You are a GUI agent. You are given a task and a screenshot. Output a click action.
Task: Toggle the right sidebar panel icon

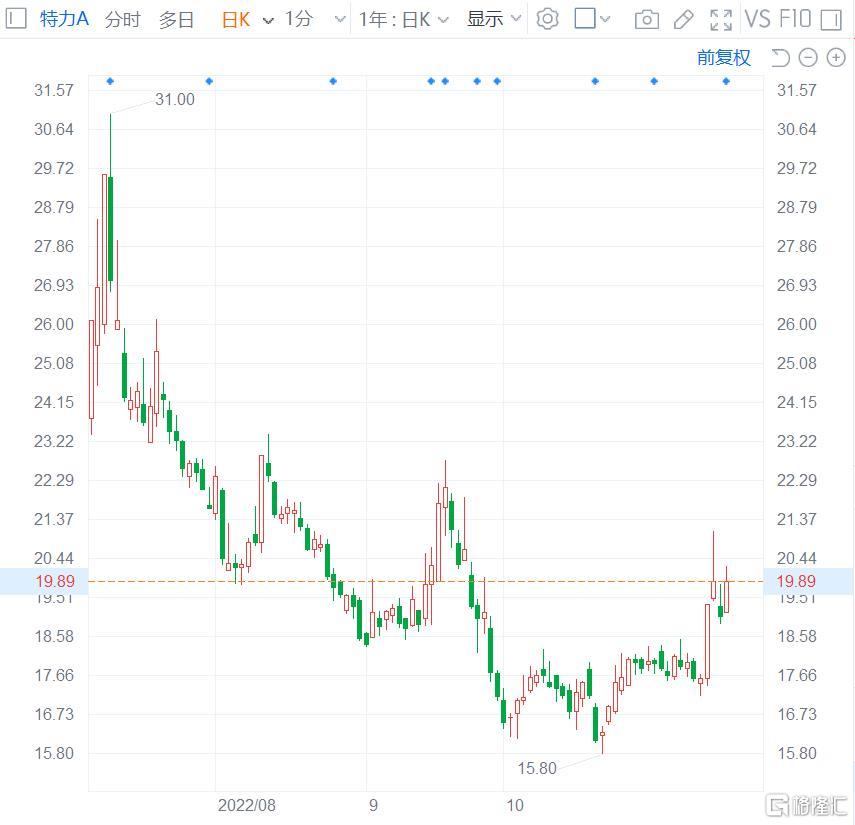832,20
